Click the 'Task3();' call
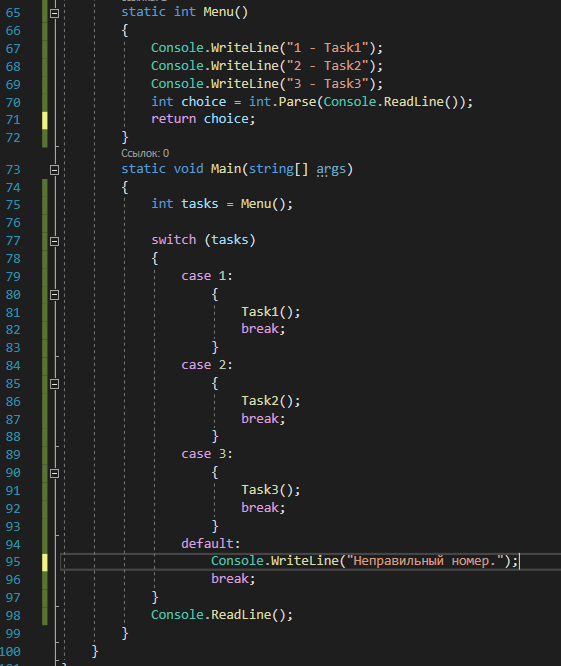561x666 pixels. [x=271, y=490]
